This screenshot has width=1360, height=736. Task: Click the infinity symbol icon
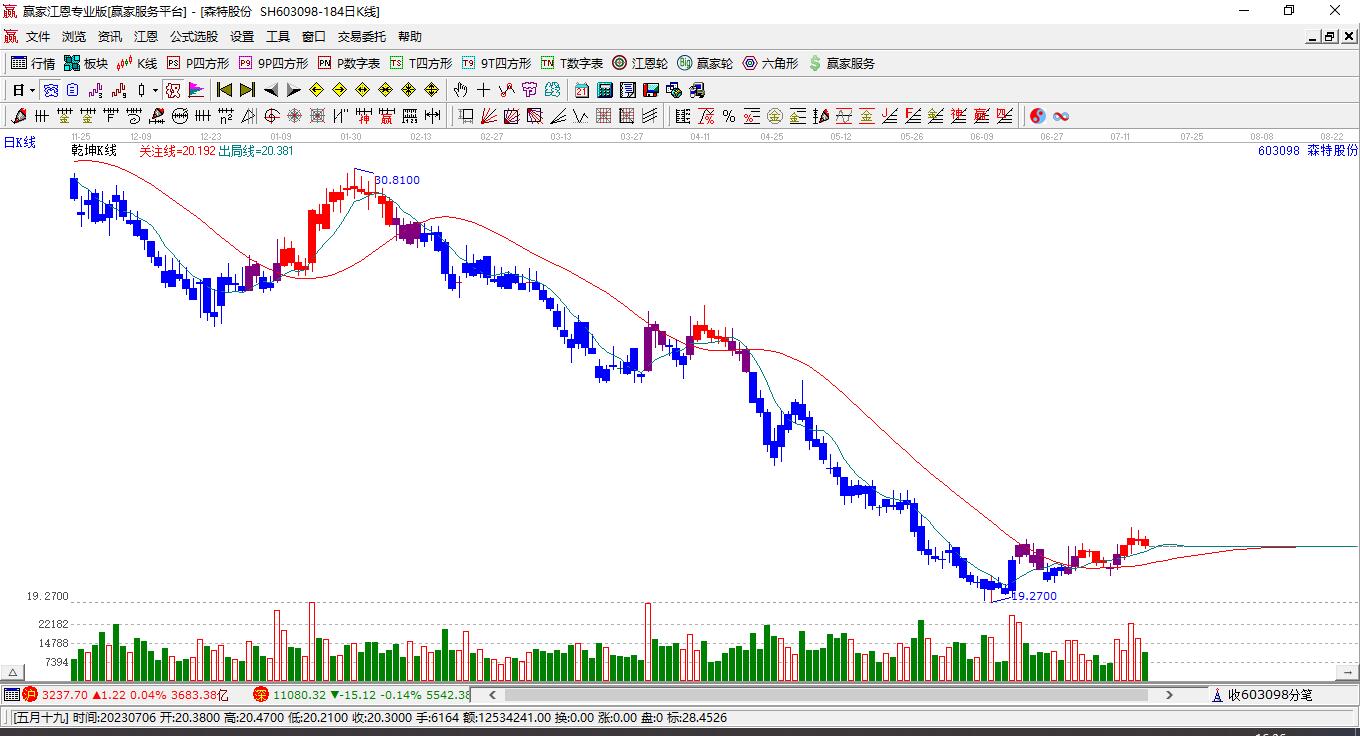(x=1061, y=116)
